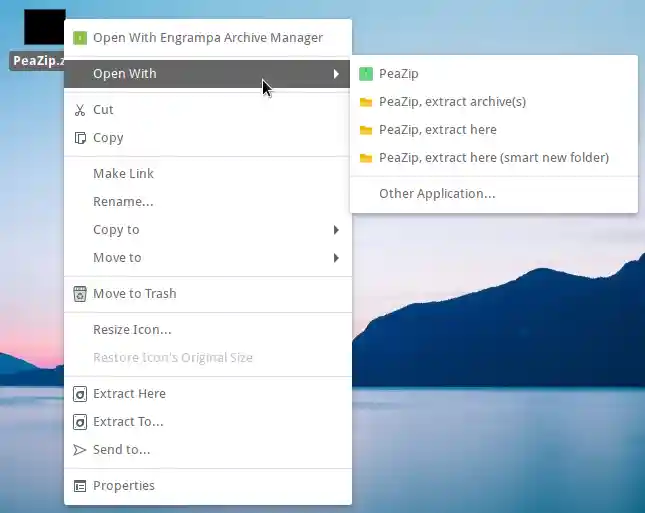Select Rename... in the menu
This screenshot has width=645, height=513.
(208, 202)
